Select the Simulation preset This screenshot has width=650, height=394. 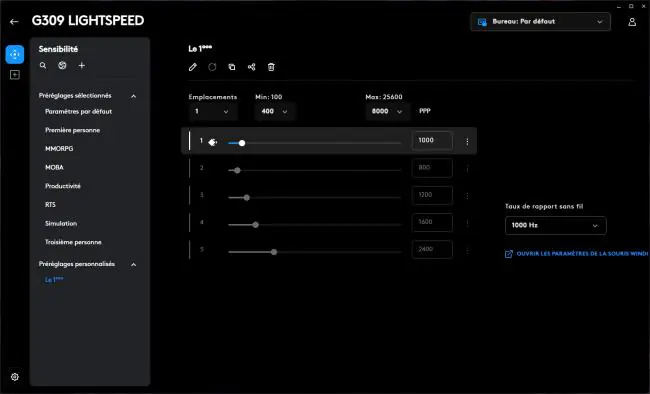point(61,223)
